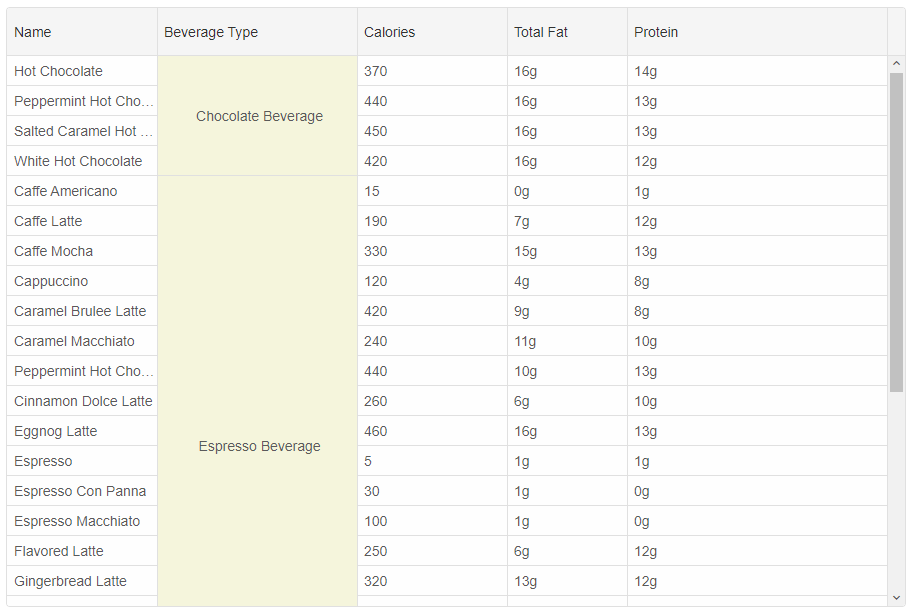
Task: Select the Hot Chocolate name cell
Action: pyautogui.click(x=82, y=71)
